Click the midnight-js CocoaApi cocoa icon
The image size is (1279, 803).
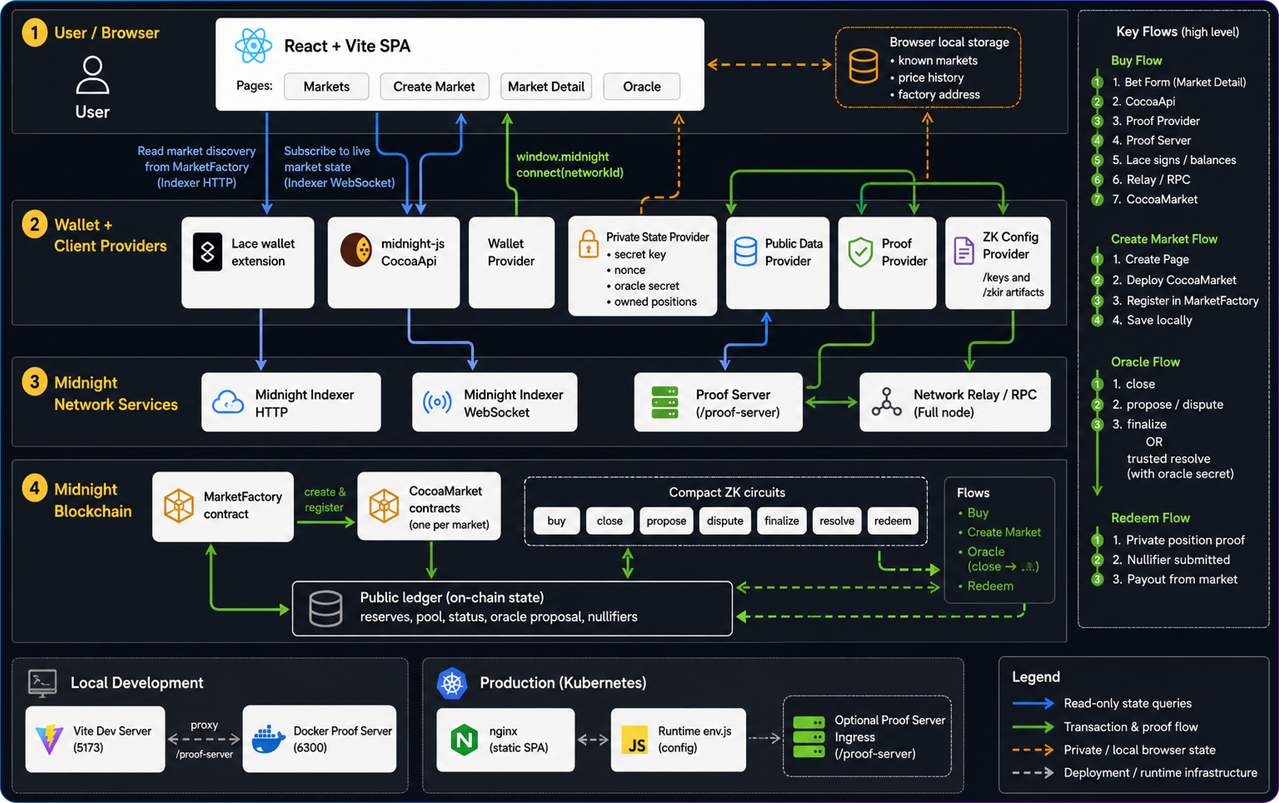(x=356, y=251)
